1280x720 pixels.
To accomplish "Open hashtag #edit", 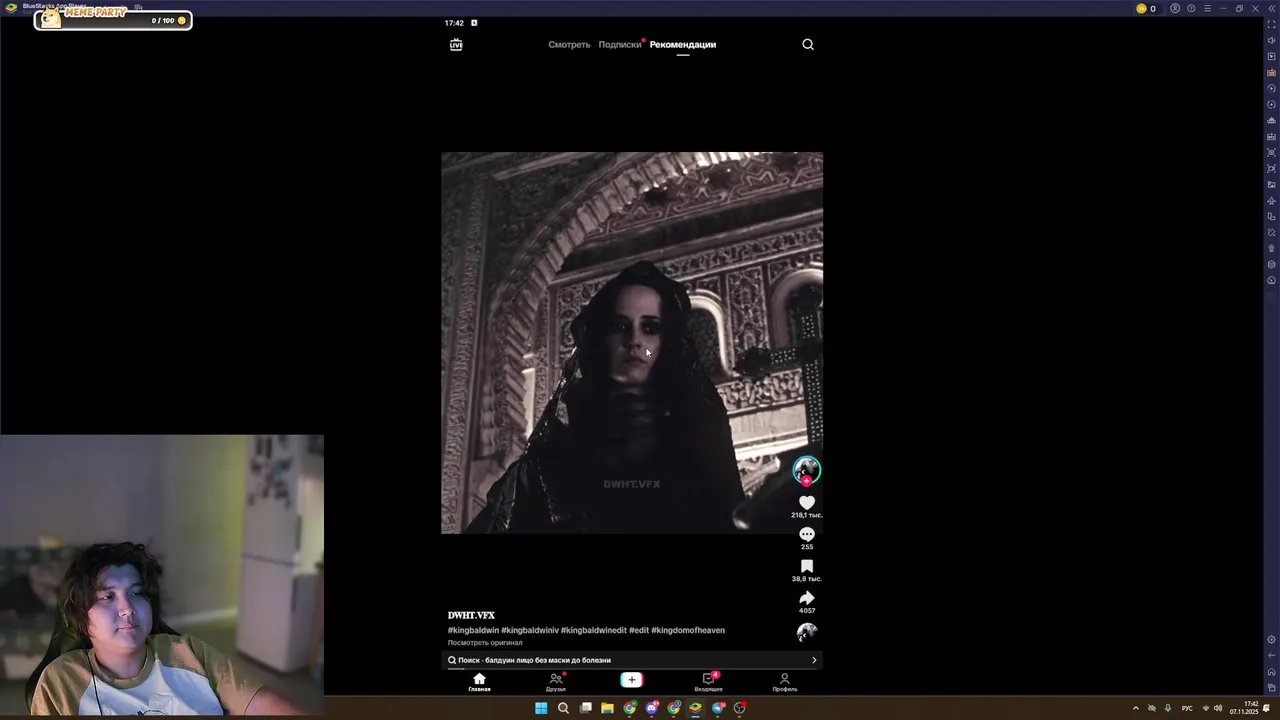I will pos(639,630).
